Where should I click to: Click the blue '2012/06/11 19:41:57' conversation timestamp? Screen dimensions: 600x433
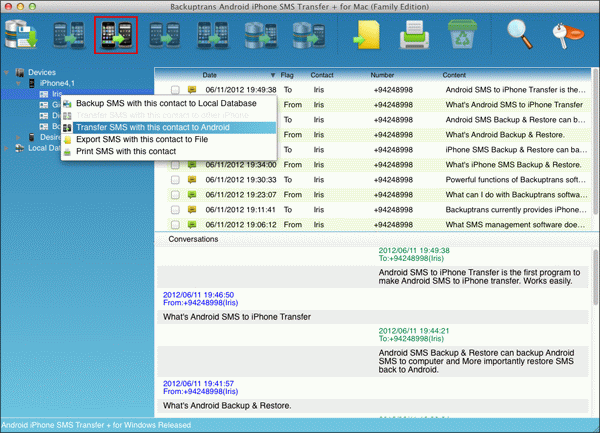click(x=198, y=384)
